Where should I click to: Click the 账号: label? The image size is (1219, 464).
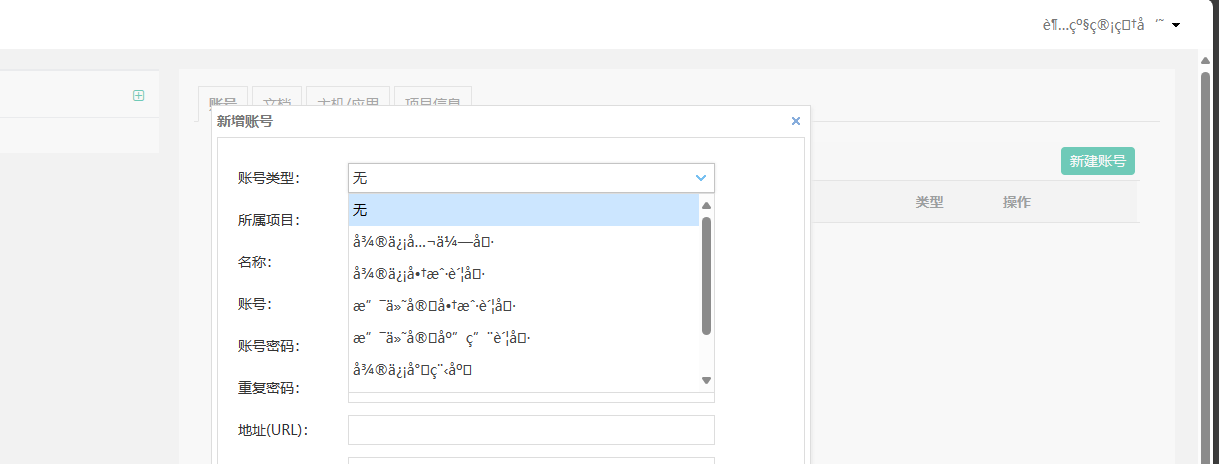255,304
